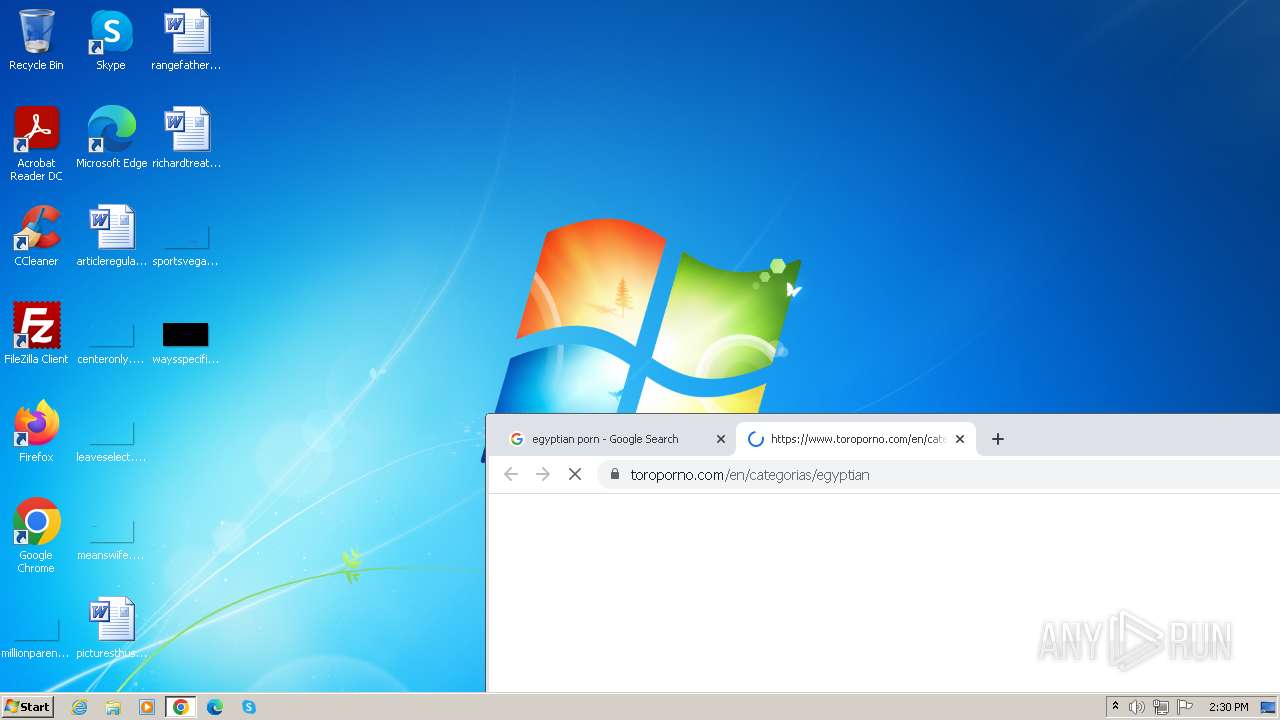This screenshot has width=1280, height=720.
Task: Launch Google Chrome desktop shortcut
Action: tap(36, 536)
